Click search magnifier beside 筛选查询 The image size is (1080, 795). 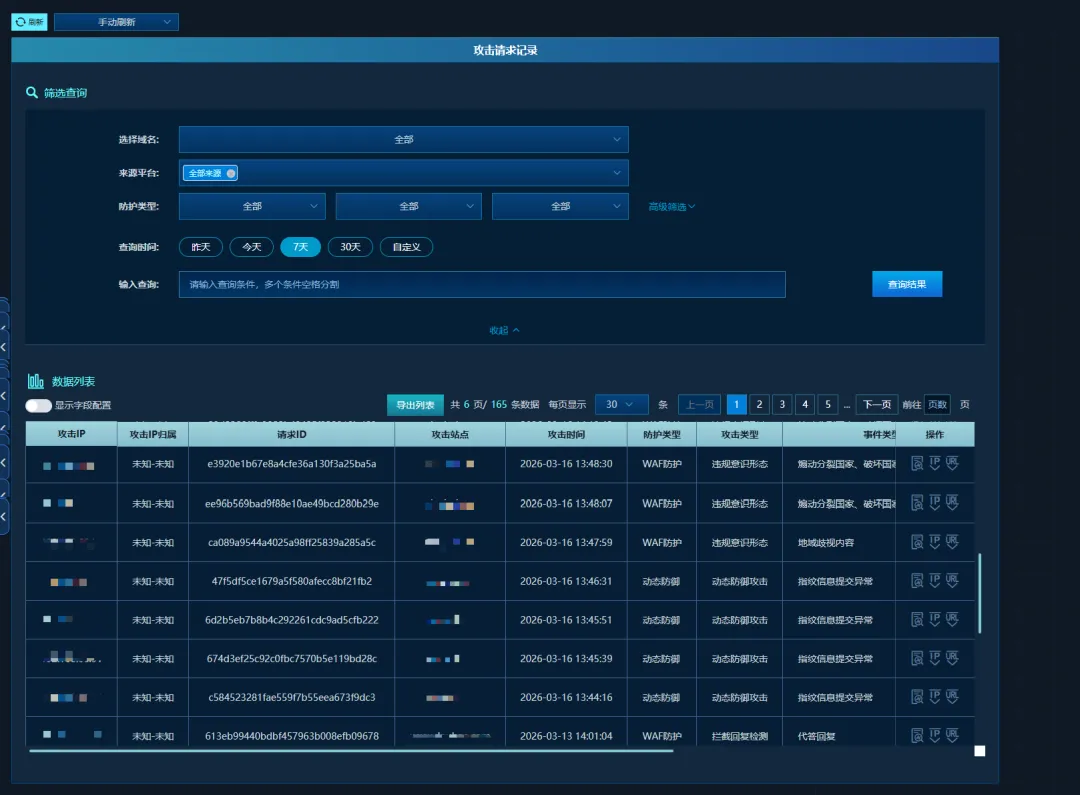(x=32, y=92)
